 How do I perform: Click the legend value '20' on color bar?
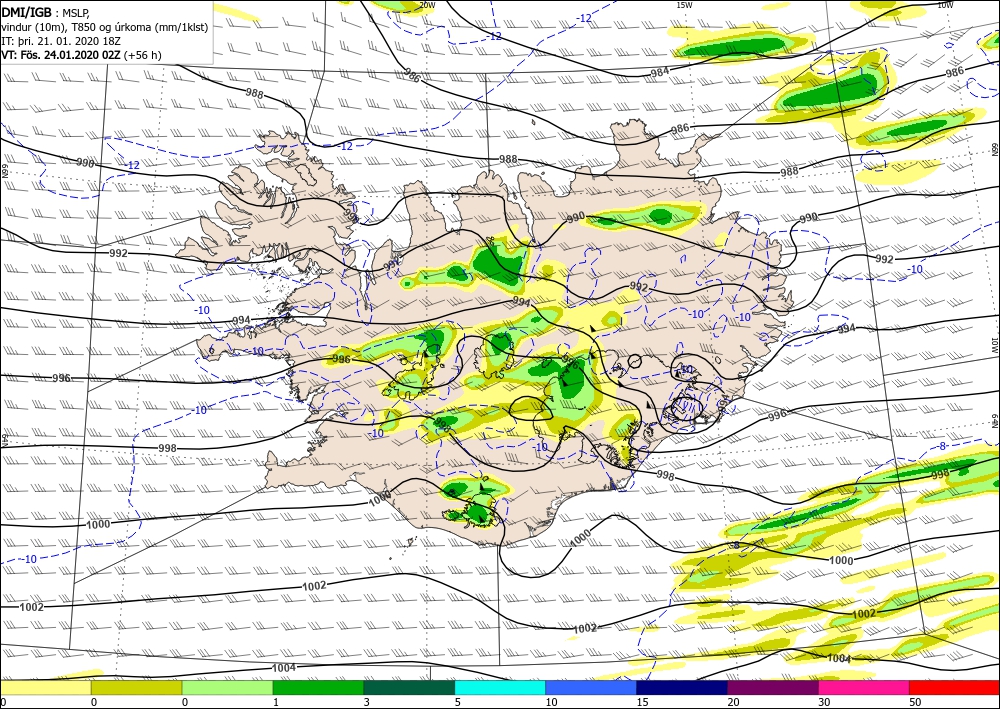coord(733,702)
